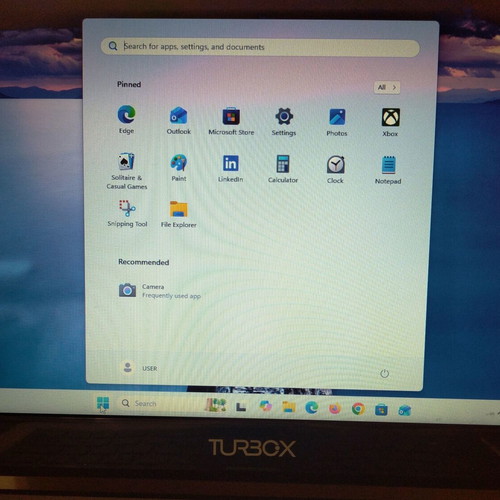Open pinned File Explorer in Start menu
Viewport: 500px width, 500px height.
(x=179, y=214)
